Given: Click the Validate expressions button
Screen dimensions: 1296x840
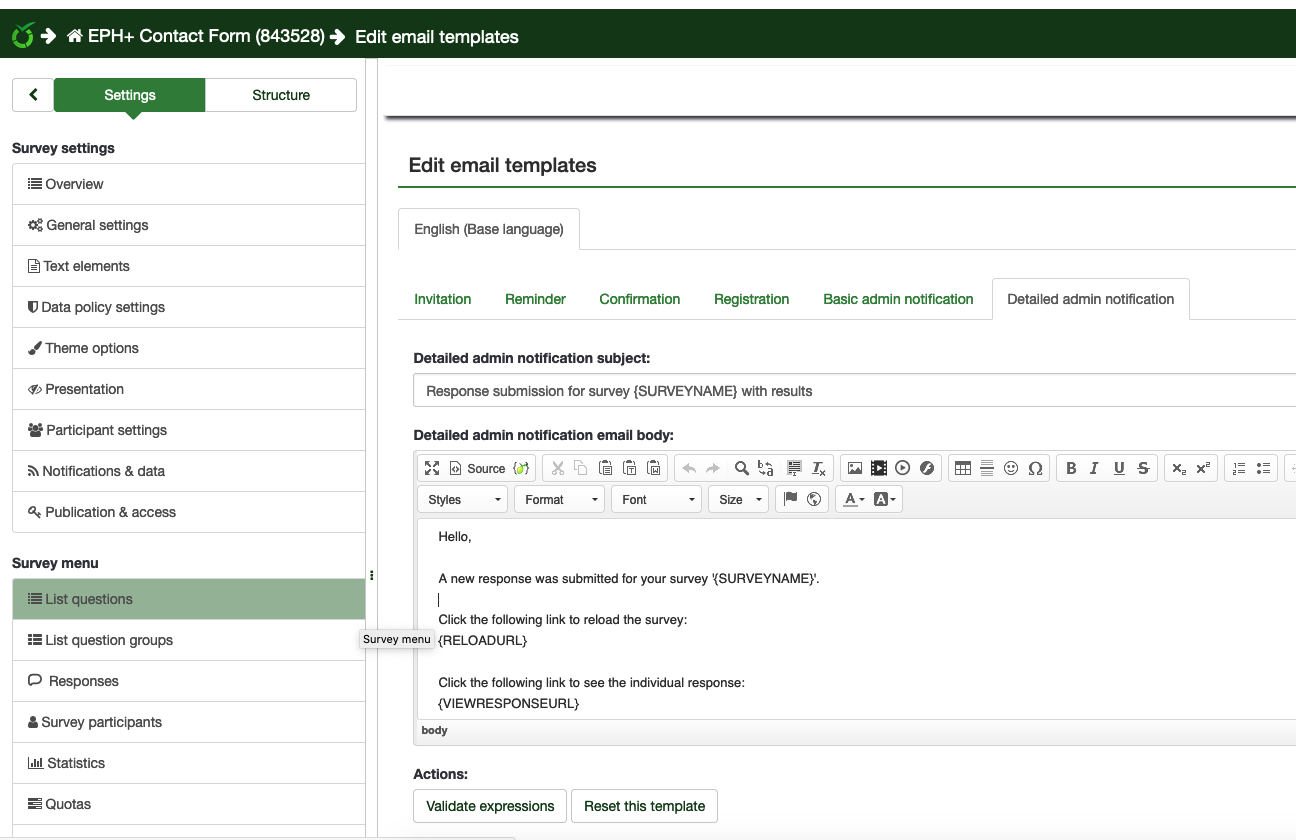Looking at the screenshot, I should [x=490, y=806].
